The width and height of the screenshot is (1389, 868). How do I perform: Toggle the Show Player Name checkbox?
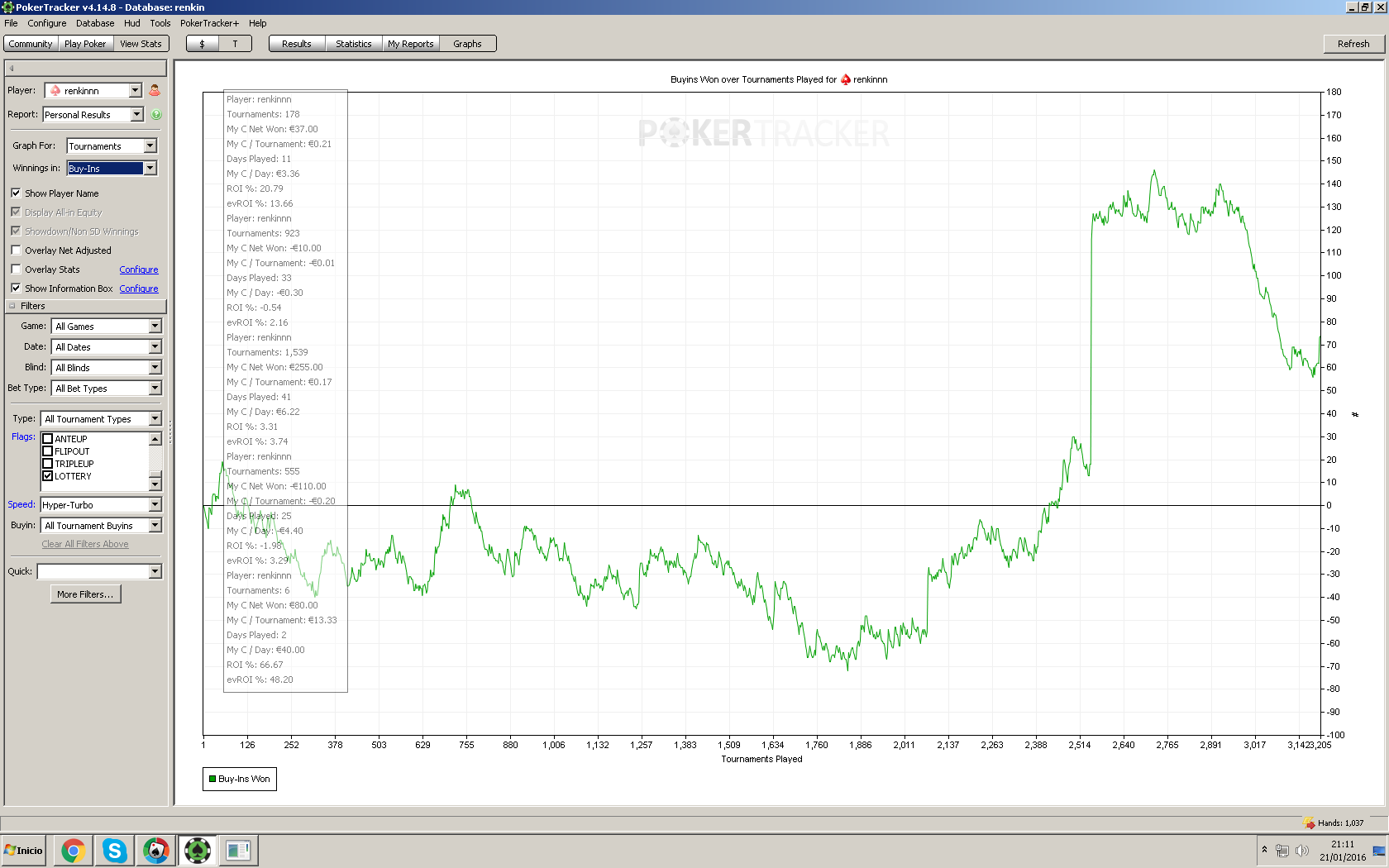click(16, 193)
